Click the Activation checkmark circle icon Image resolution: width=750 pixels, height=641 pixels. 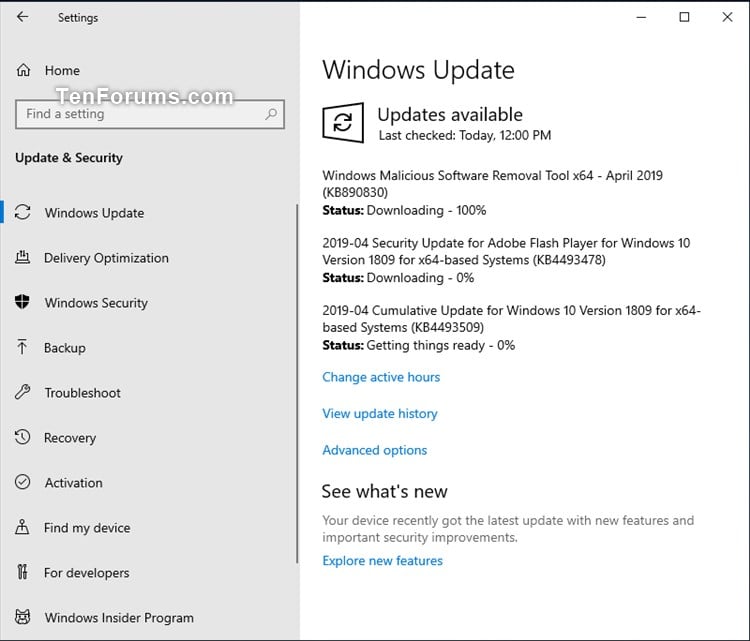[x=22, y=482]
